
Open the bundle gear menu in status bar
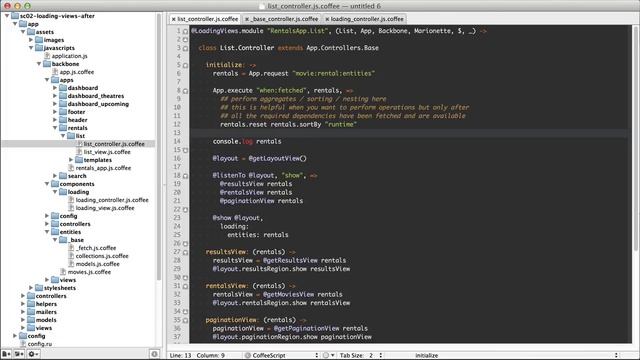point(328,356)
